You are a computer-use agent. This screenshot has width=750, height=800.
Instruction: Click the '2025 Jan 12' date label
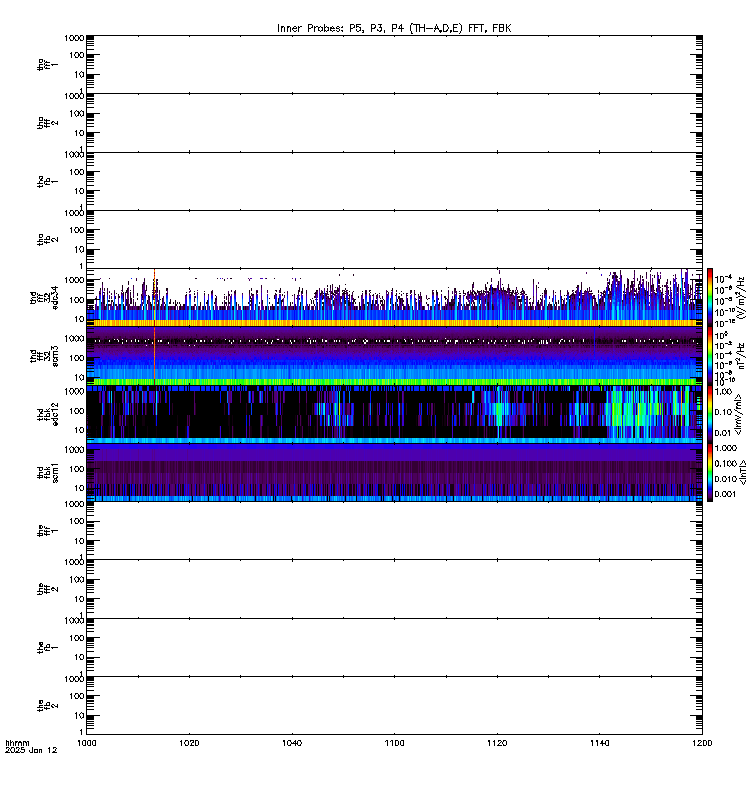pos(31,751)
